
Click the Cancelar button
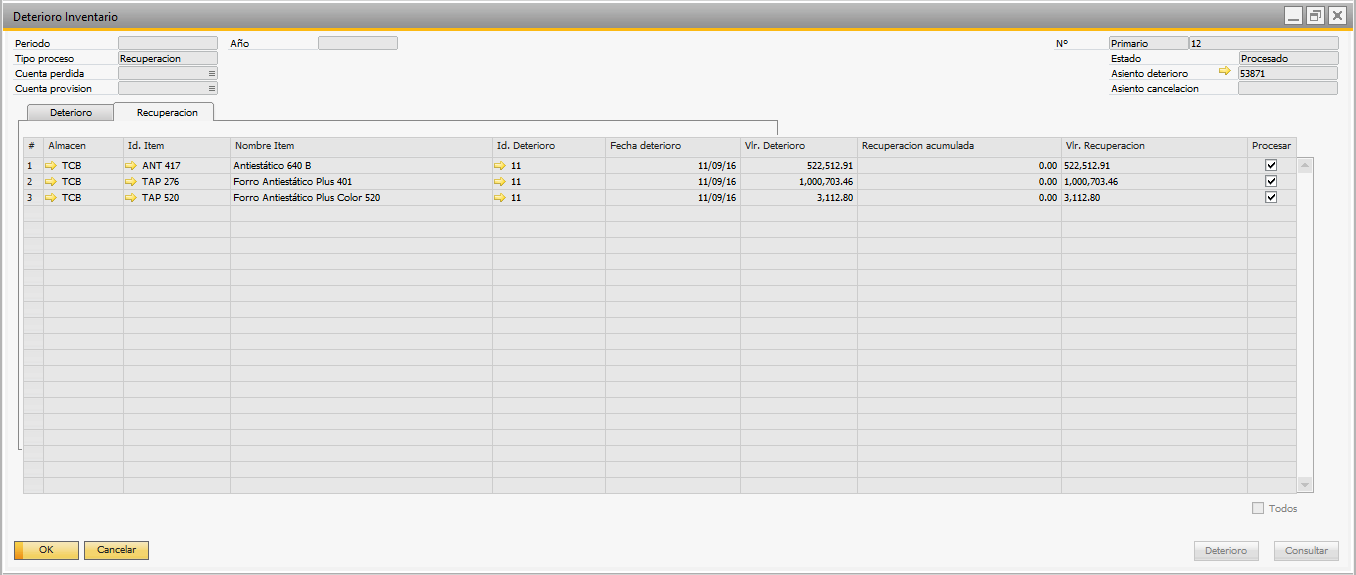pos(116,550)
